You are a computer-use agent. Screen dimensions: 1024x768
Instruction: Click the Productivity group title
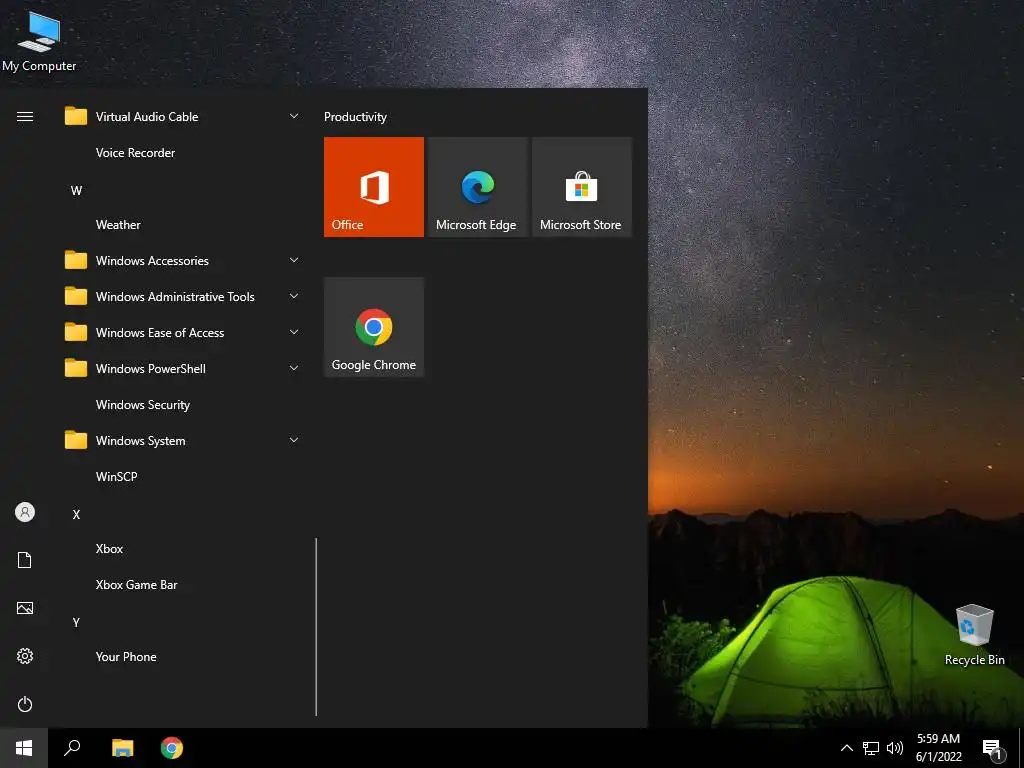[355, 117]
